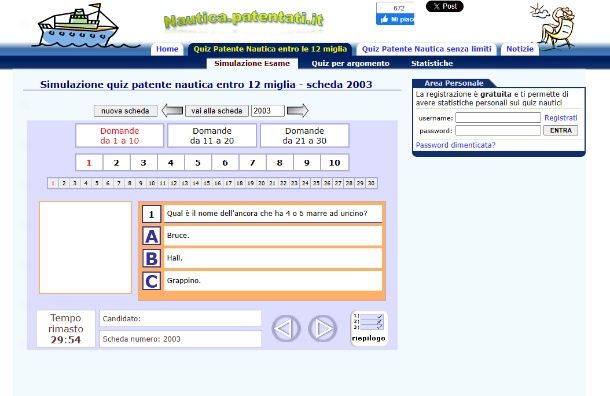Click the Scheda numero: 2003 field
Viewport: 610px width, 396px height.
(181, 339)
